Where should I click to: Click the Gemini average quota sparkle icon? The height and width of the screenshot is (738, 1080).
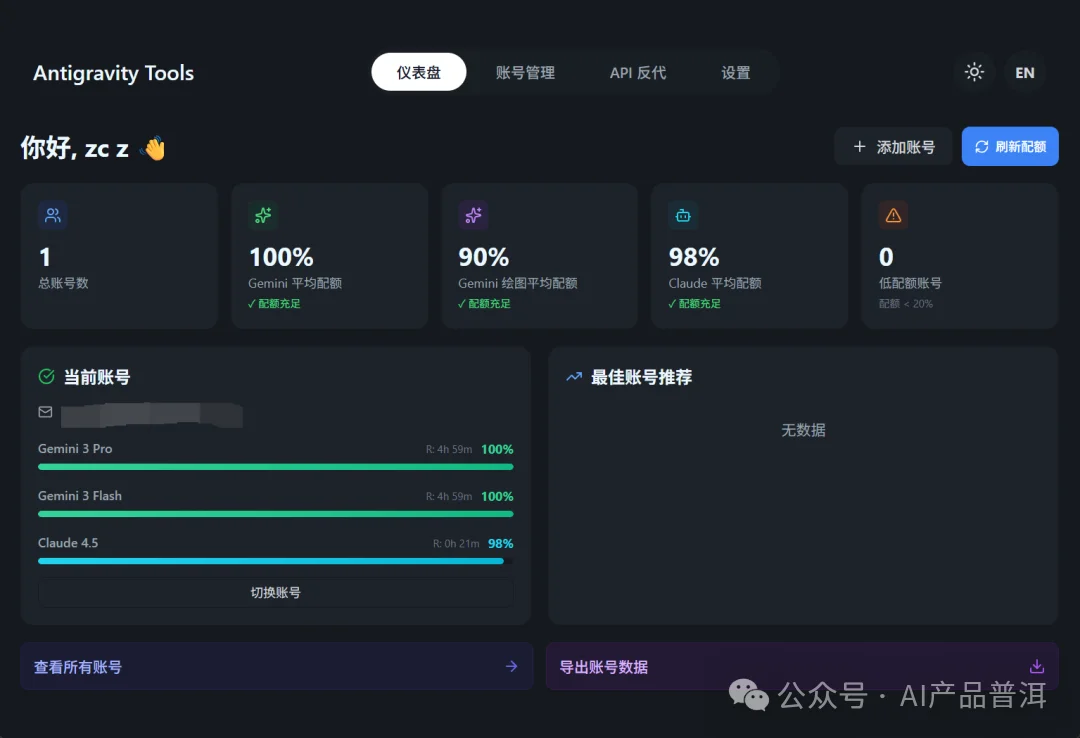click(x=263, y=215)
